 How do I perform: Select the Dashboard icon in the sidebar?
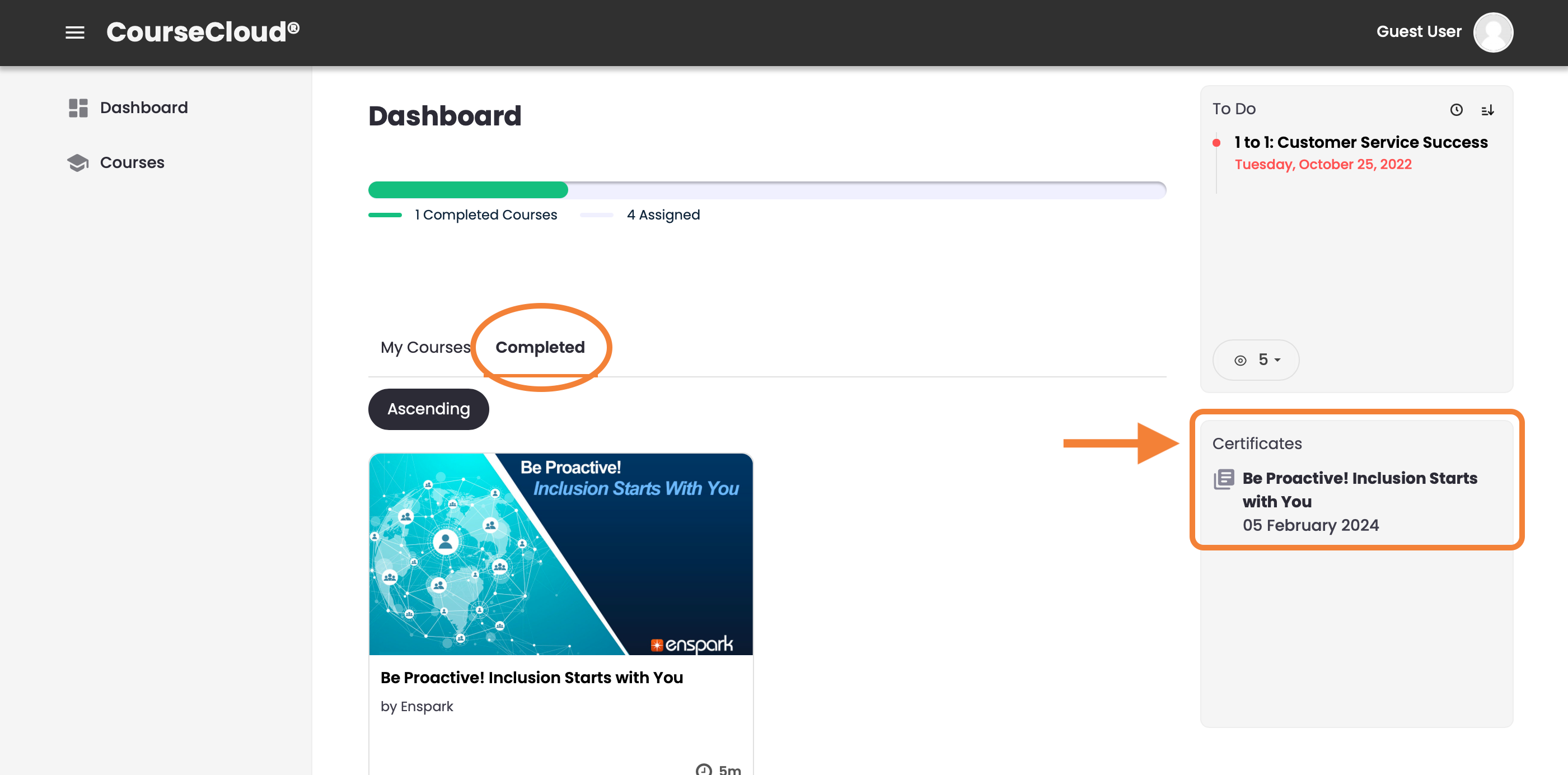pos(77,108)
